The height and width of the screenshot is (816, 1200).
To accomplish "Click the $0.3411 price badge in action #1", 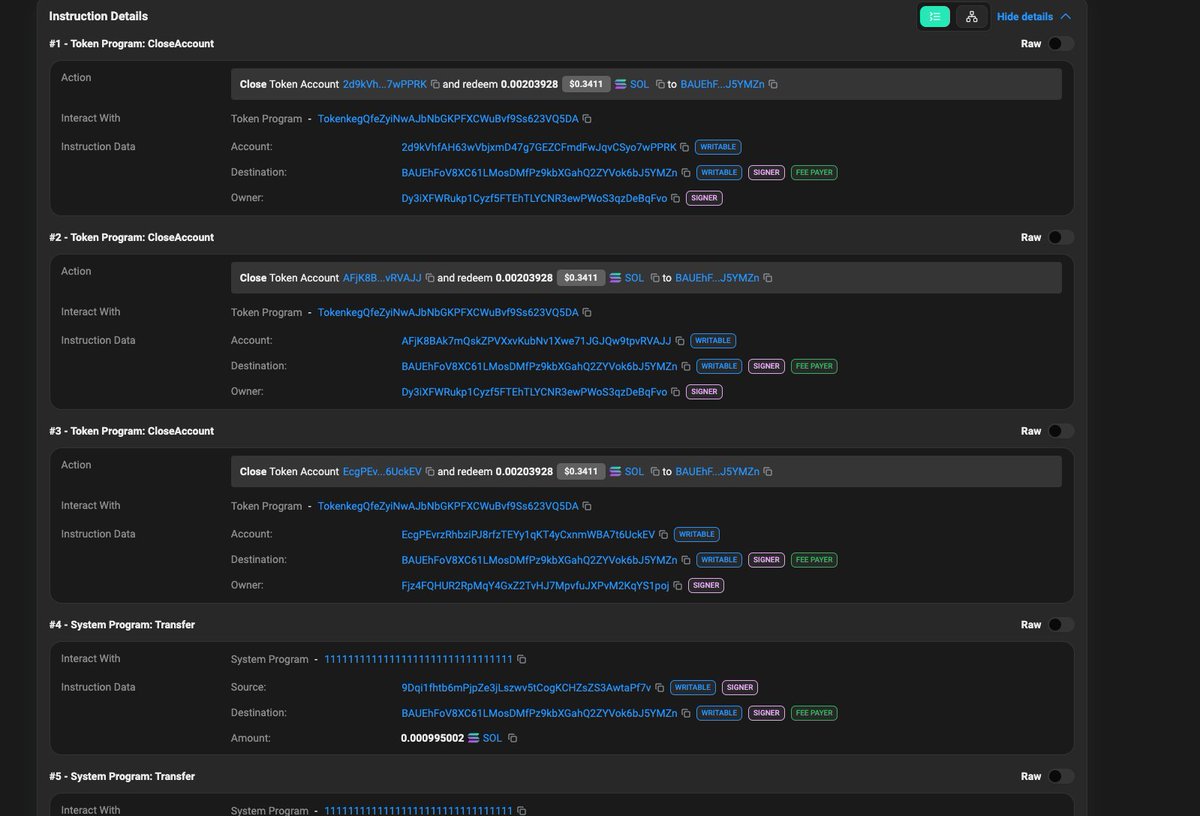I will pyautogui.click(x=585, y=85).
